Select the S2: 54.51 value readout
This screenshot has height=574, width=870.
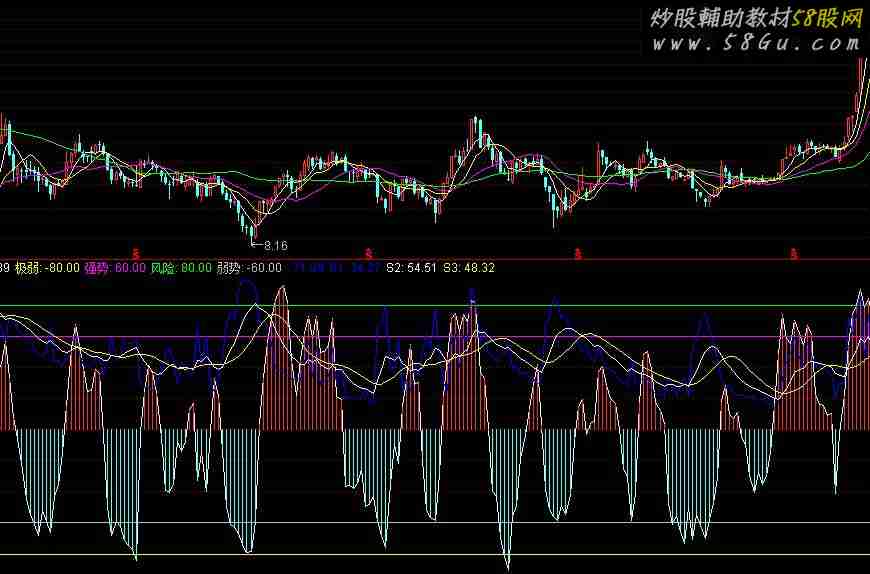[410, 268]
